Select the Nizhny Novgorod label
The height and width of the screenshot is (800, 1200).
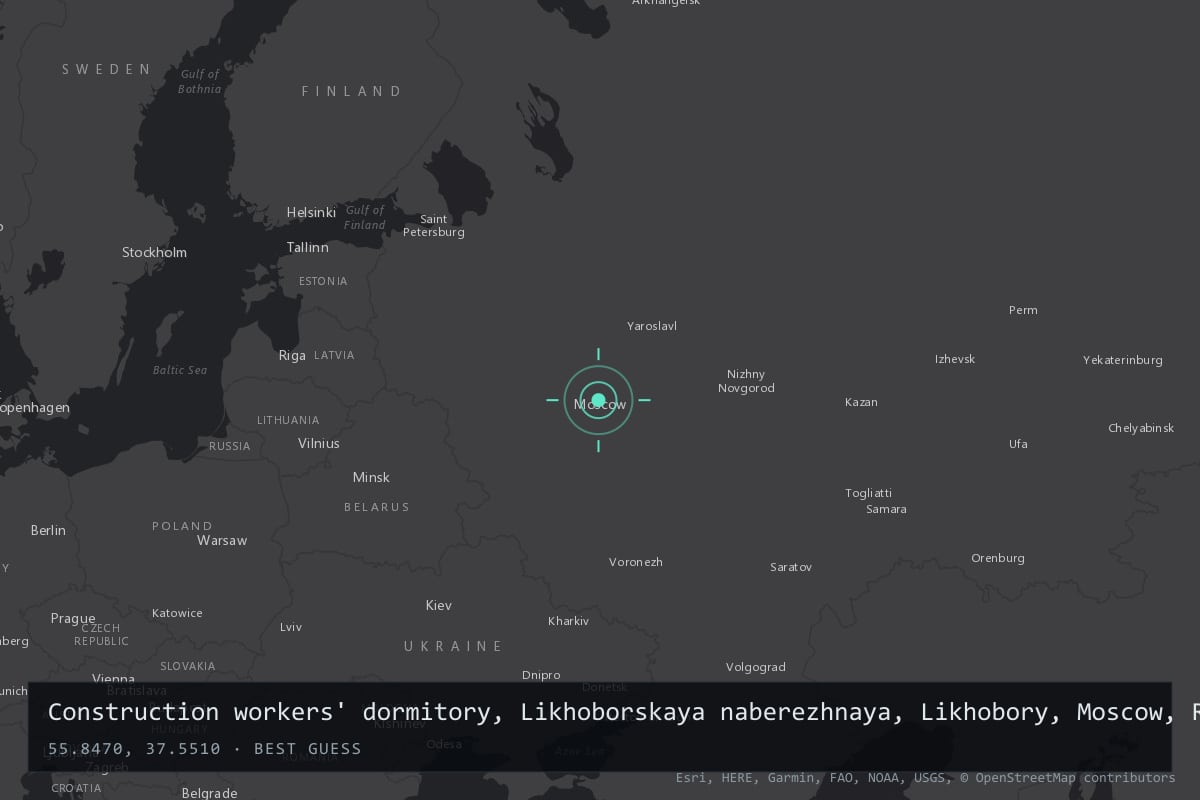tap(746, 381)
